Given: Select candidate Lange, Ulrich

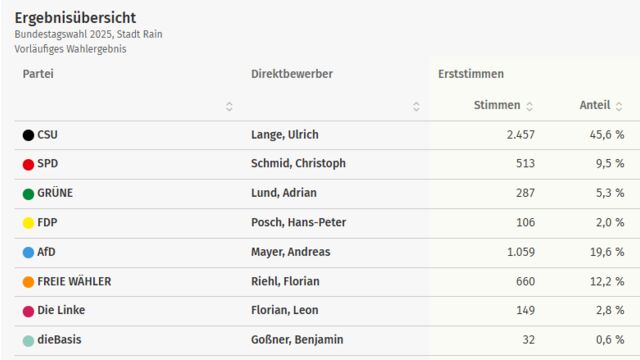Looking at the screenshot, I should tap(284, 135).
